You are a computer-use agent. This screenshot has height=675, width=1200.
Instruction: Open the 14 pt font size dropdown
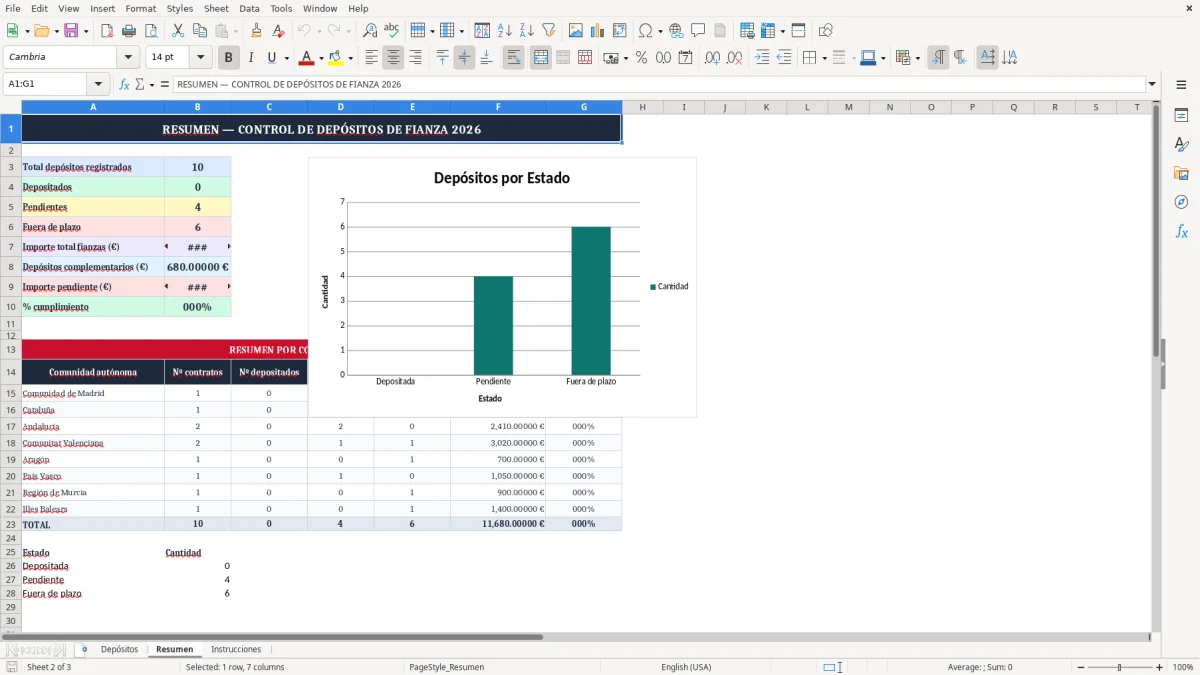point(200,58)
